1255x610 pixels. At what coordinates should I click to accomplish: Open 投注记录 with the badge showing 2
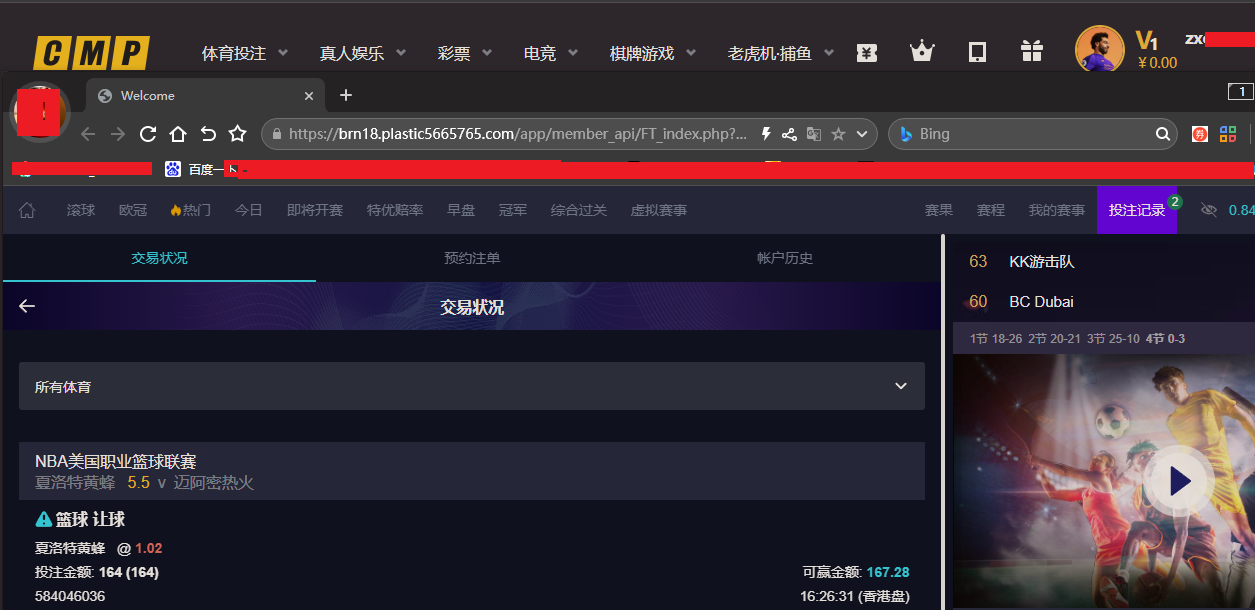point(1136,210)
